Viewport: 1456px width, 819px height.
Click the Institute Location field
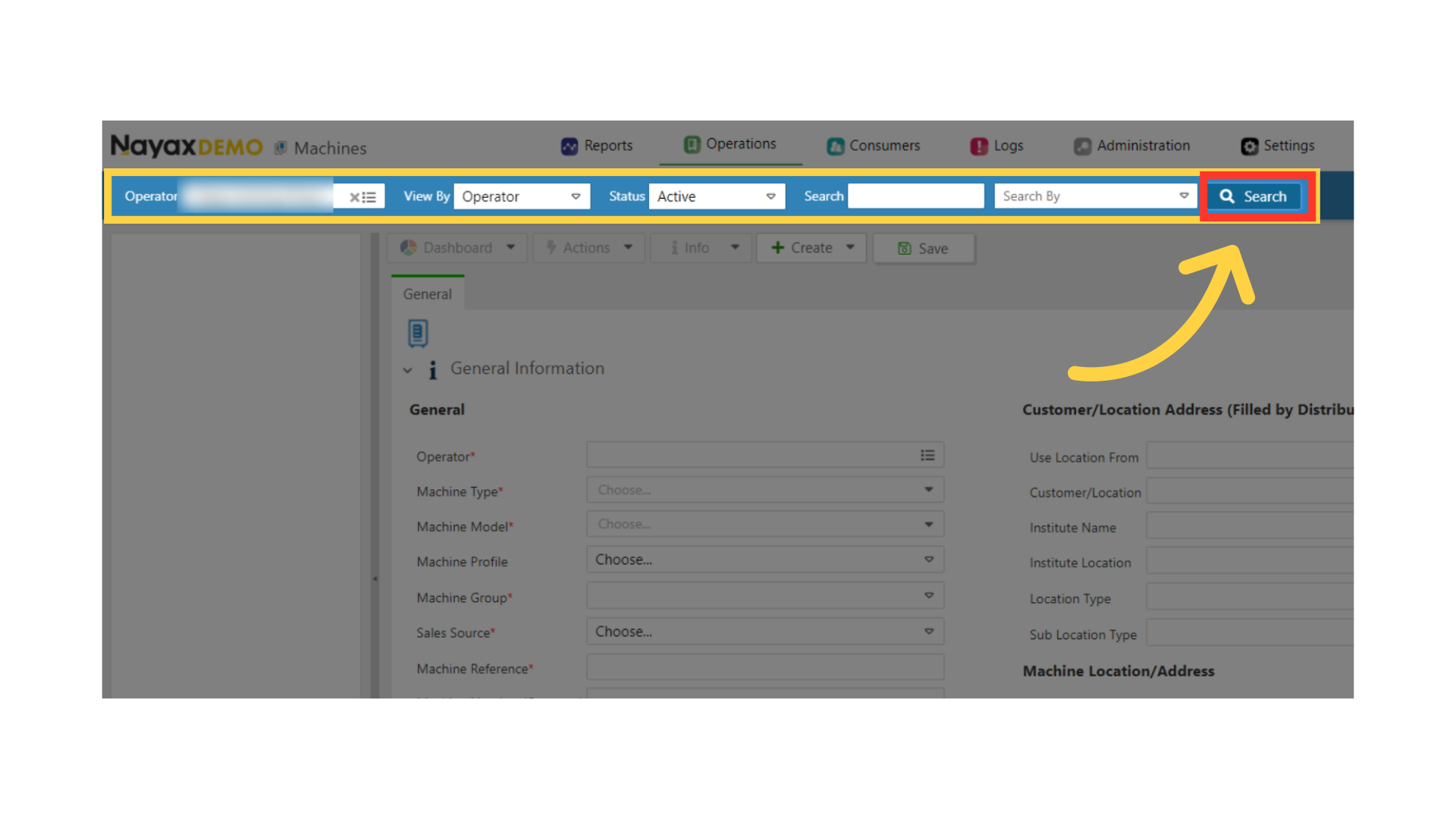point(1250,561)
